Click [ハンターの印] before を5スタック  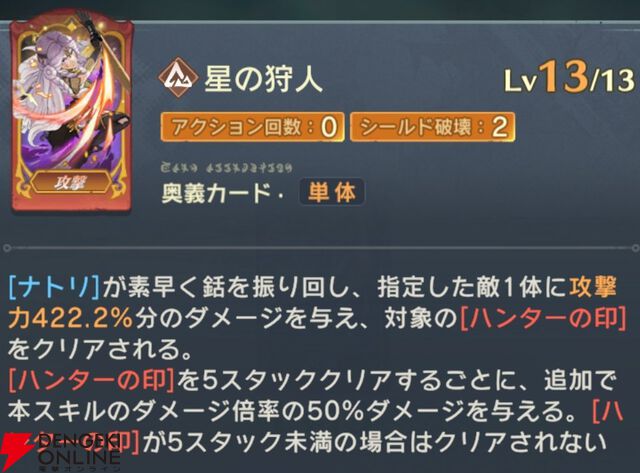point(91,381)
